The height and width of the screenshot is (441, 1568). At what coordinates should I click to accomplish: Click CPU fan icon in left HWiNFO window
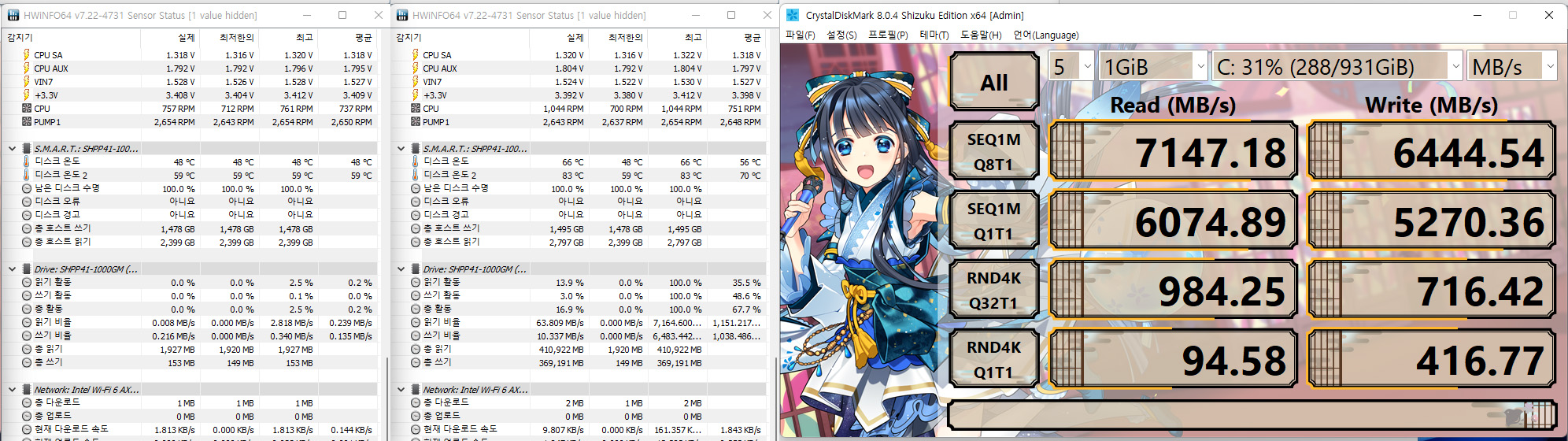click(26, 109)
